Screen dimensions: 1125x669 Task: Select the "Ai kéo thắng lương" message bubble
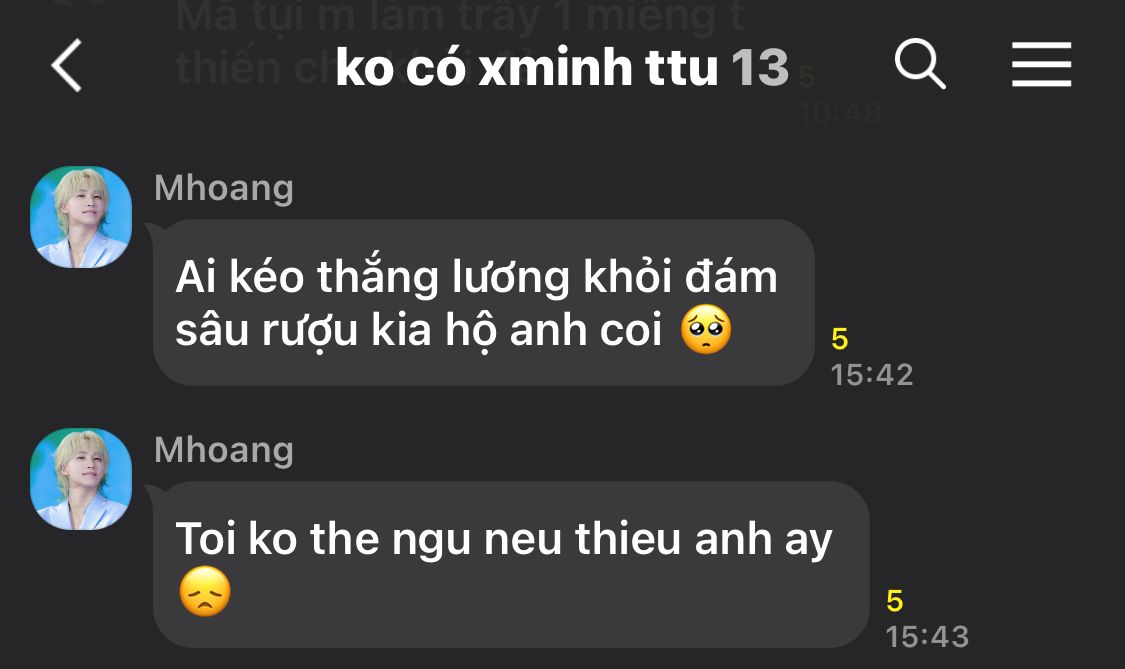[484, 302]
